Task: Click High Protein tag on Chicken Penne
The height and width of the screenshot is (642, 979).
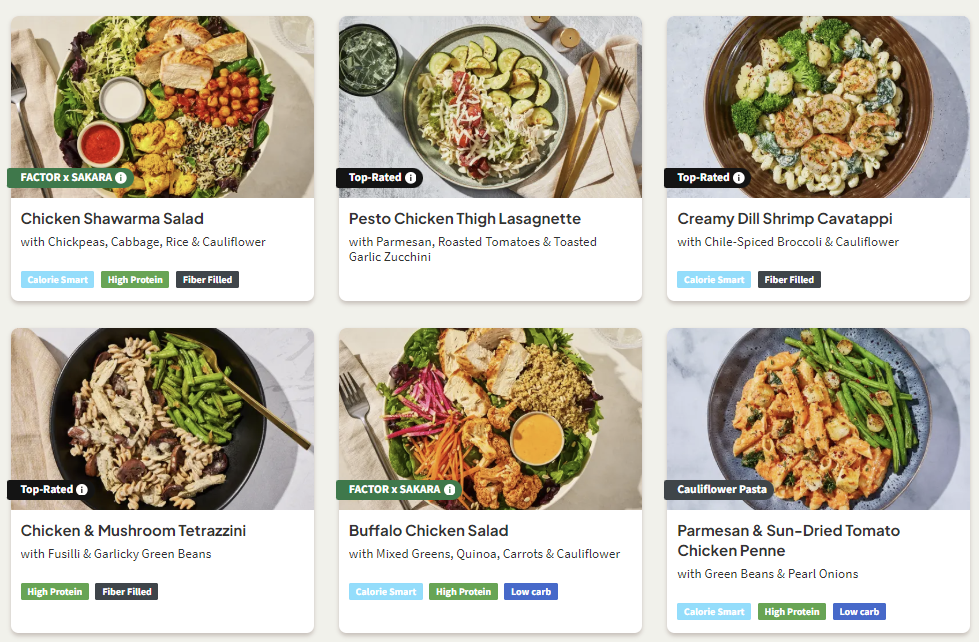Action: pyautogui.click(x=791, y=612)
